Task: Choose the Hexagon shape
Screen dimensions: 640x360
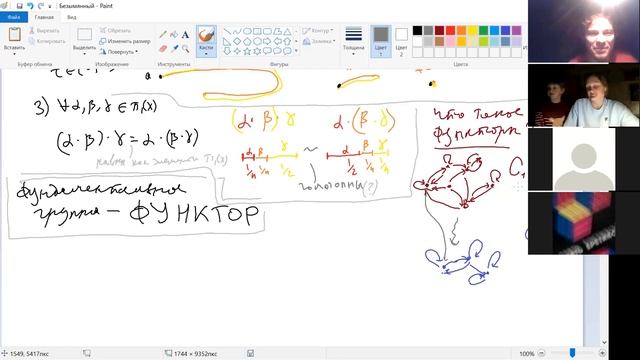Action: (257, 41)
